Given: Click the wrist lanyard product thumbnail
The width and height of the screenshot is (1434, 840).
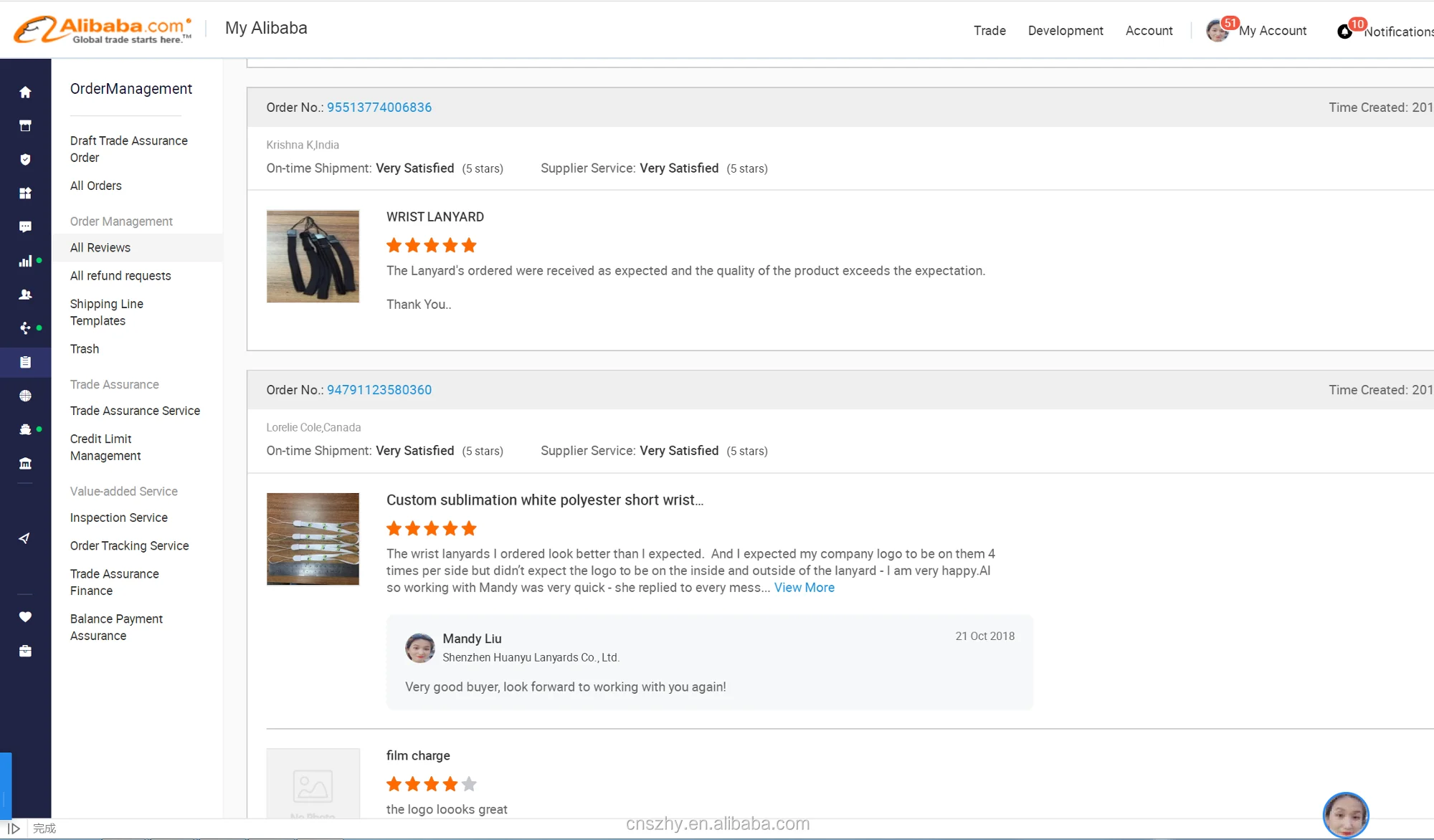Looking at the screenshot, I should pos(313,256).
